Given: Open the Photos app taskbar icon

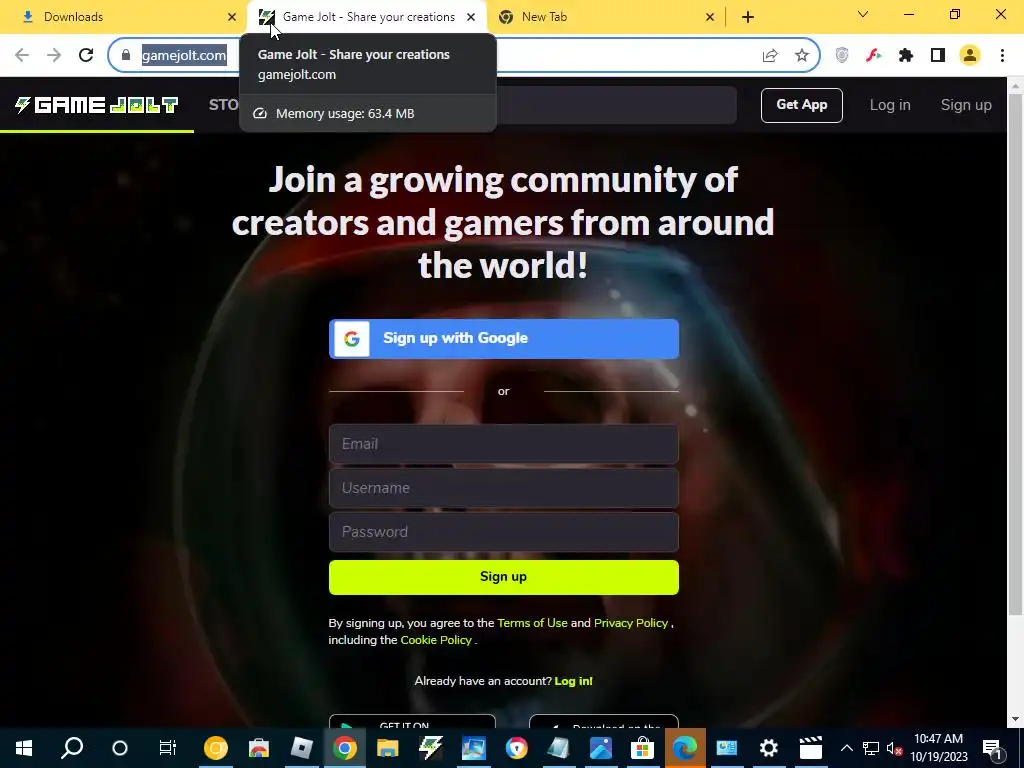Looking at the screenshot, I should (600, 748).
